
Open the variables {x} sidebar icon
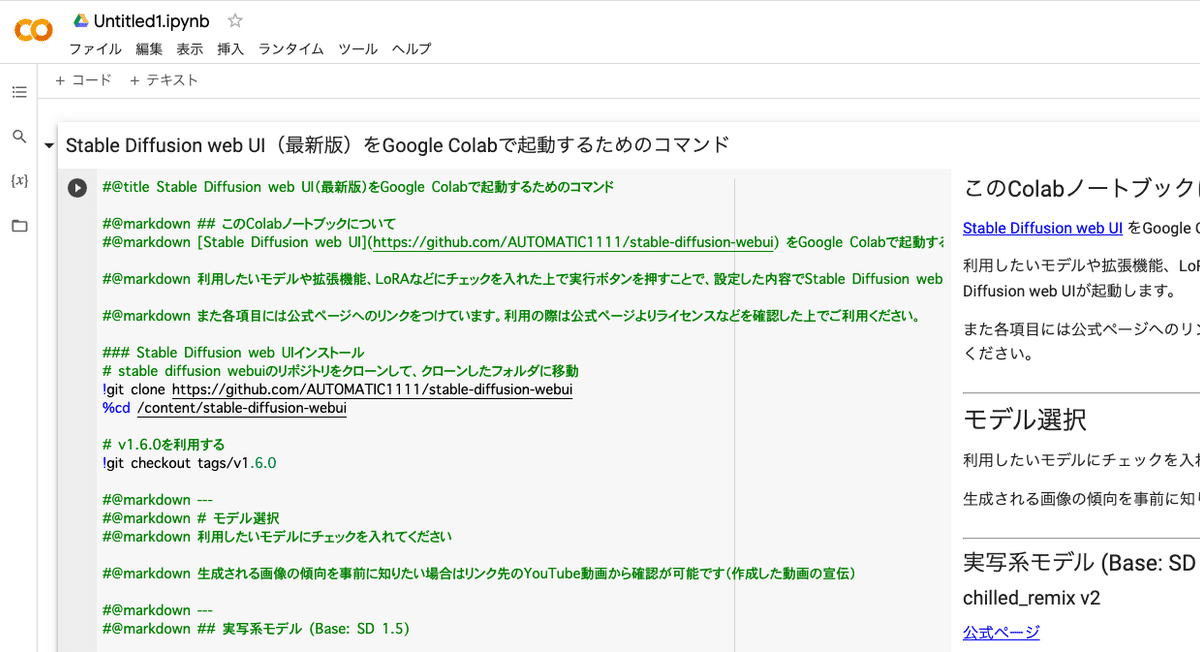click(x=19, y=181)
